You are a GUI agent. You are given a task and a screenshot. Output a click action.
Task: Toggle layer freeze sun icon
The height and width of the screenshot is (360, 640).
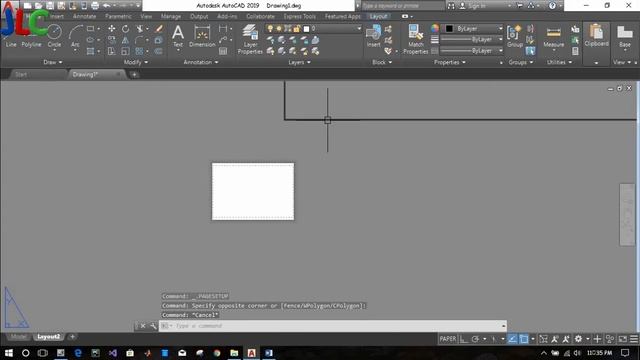tap(279, 29)
